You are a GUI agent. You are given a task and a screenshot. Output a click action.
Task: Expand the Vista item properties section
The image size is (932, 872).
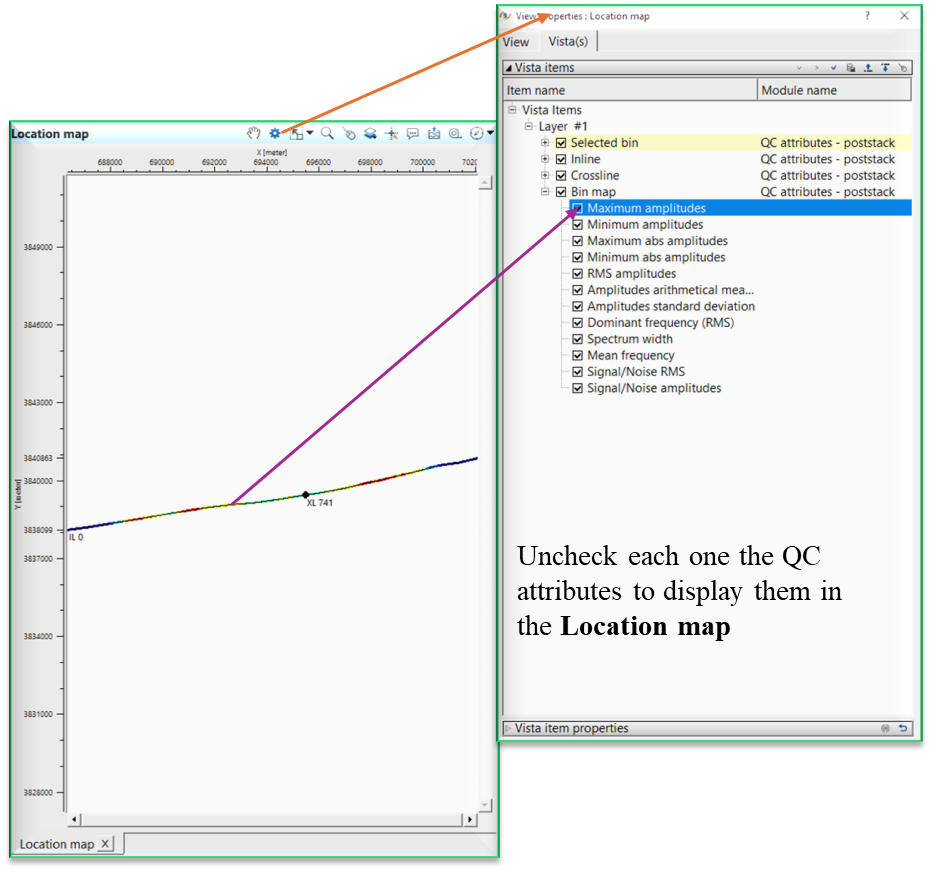tap(510, 728)
